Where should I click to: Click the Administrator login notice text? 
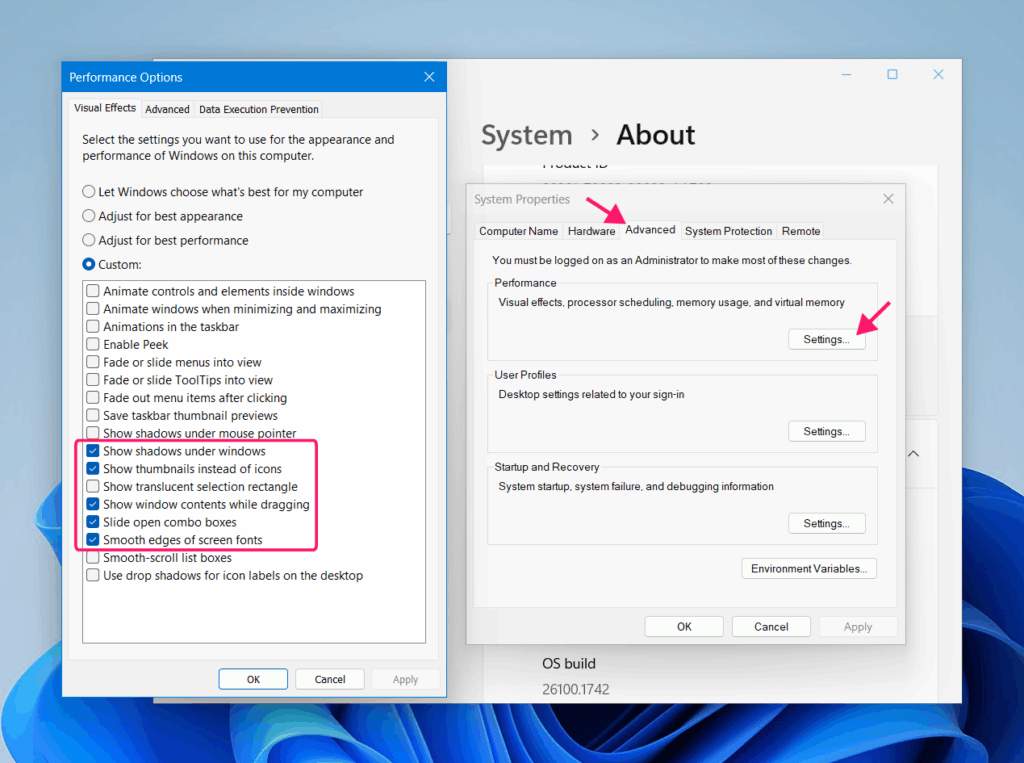(x=671, y=260)
